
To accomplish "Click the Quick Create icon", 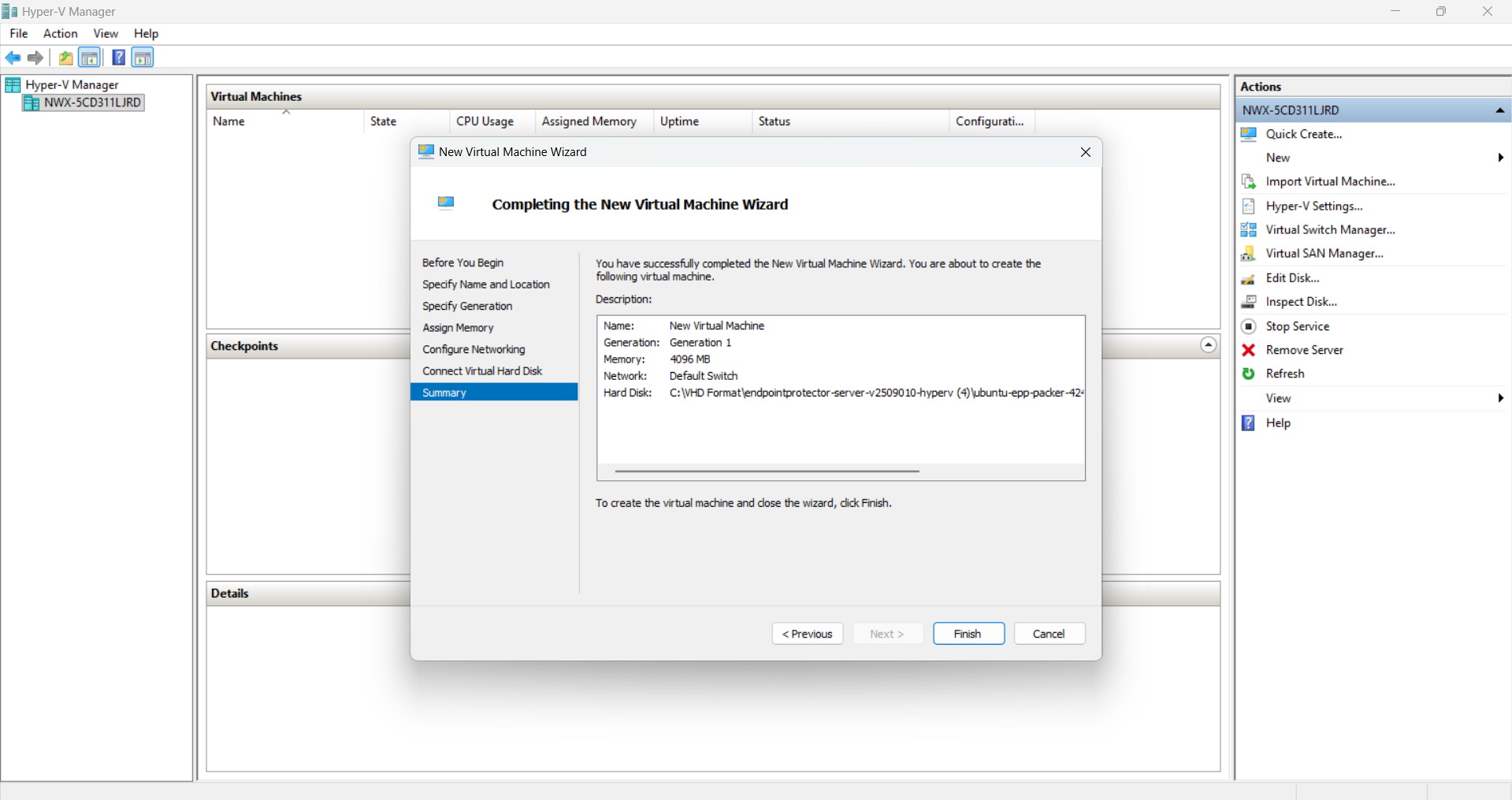I will (1248, 134).
